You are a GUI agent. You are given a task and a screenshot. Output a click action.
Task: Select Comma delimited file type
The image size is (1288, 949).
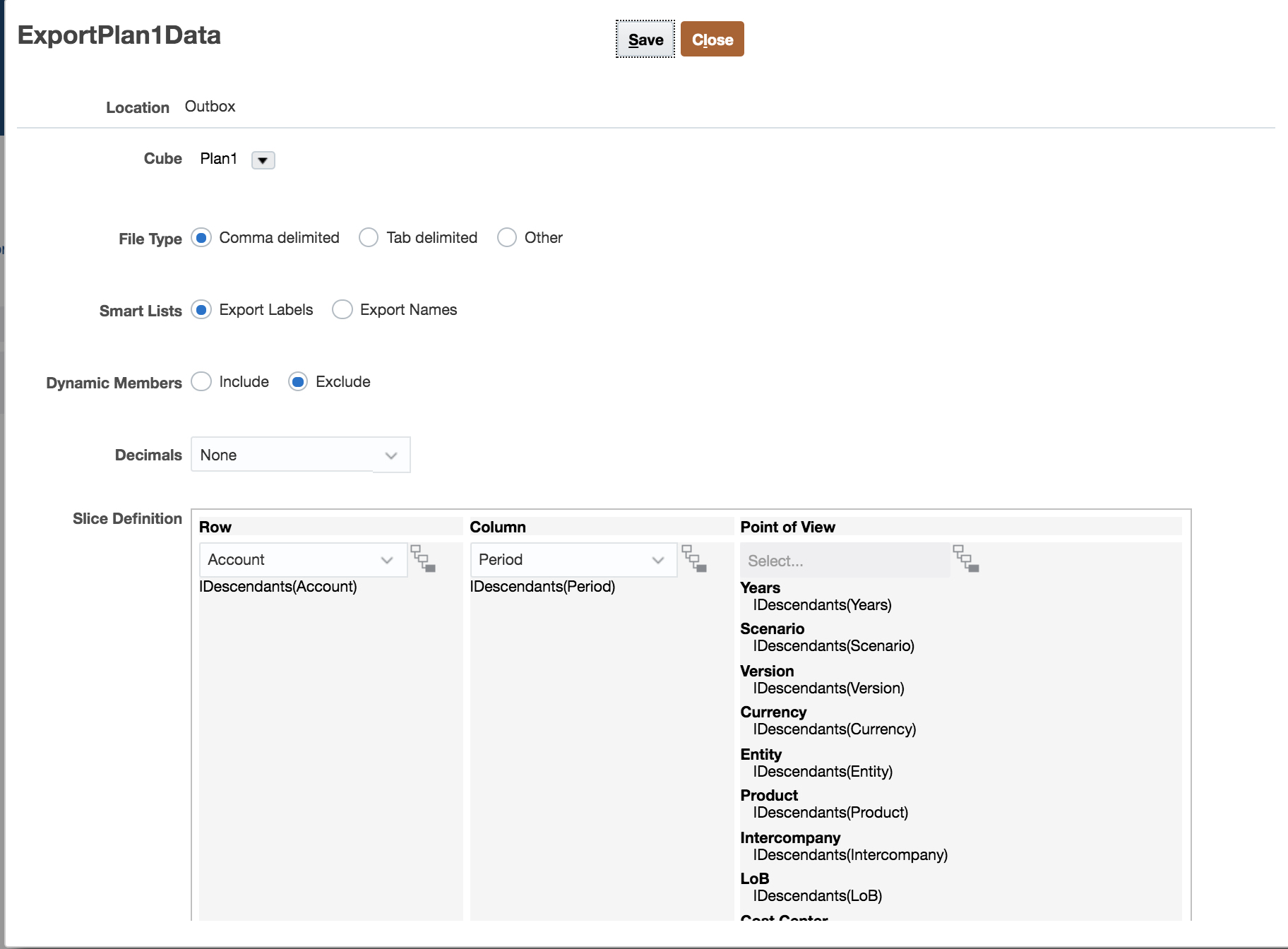coord(202,238)
